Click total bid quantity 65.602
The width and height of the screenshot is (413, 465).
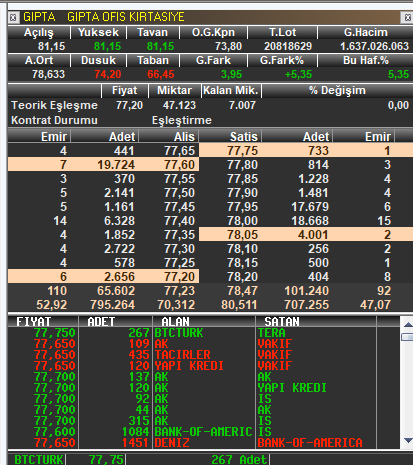[116, 291]
